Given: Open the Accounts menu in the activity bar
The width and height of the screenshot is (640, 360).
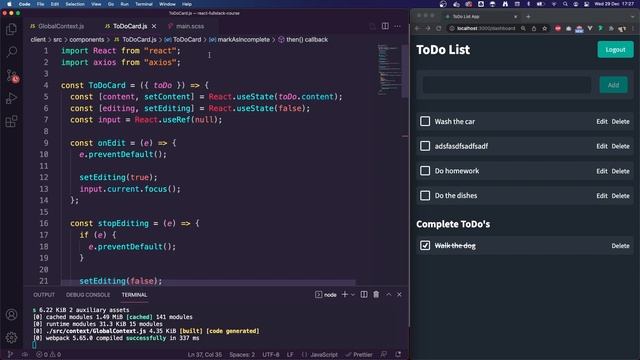Looking at the screenshot, I should point(11,315).
